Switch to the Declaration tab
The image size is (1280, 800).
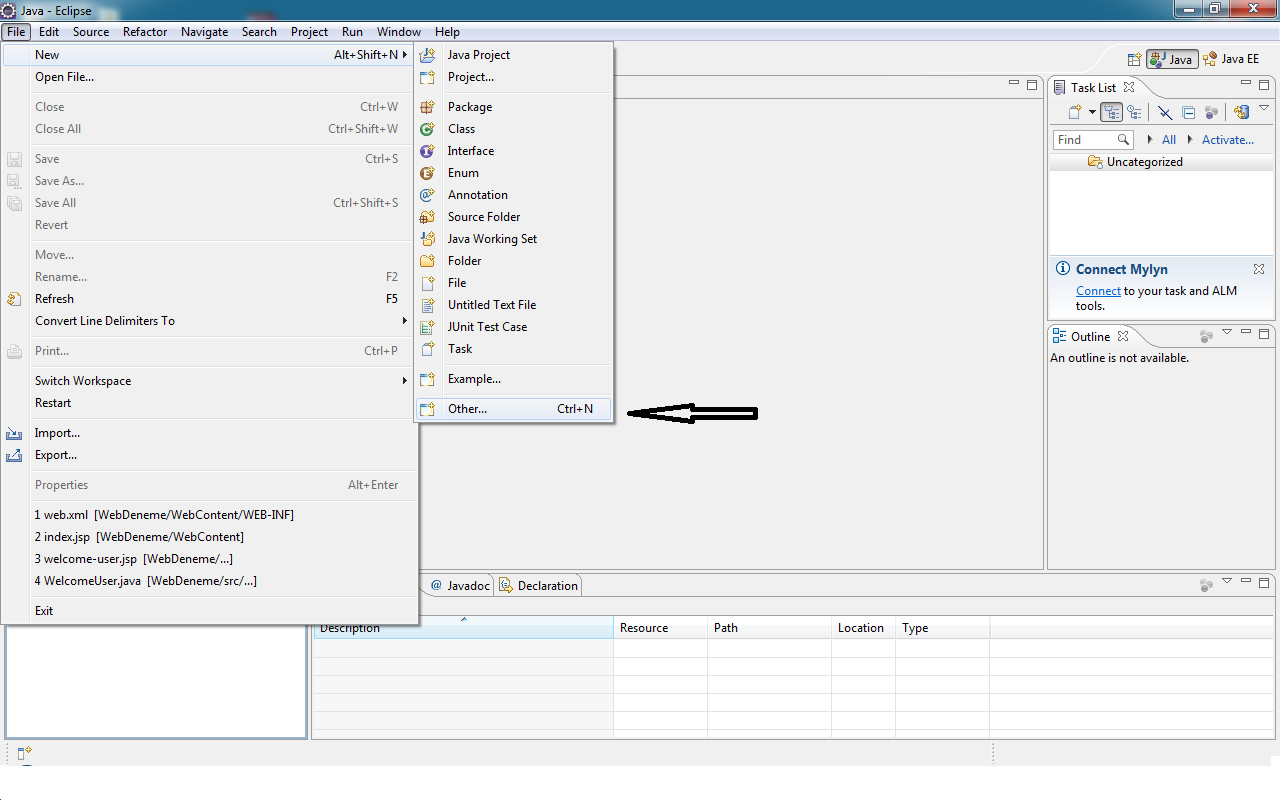tap(539, 585)
